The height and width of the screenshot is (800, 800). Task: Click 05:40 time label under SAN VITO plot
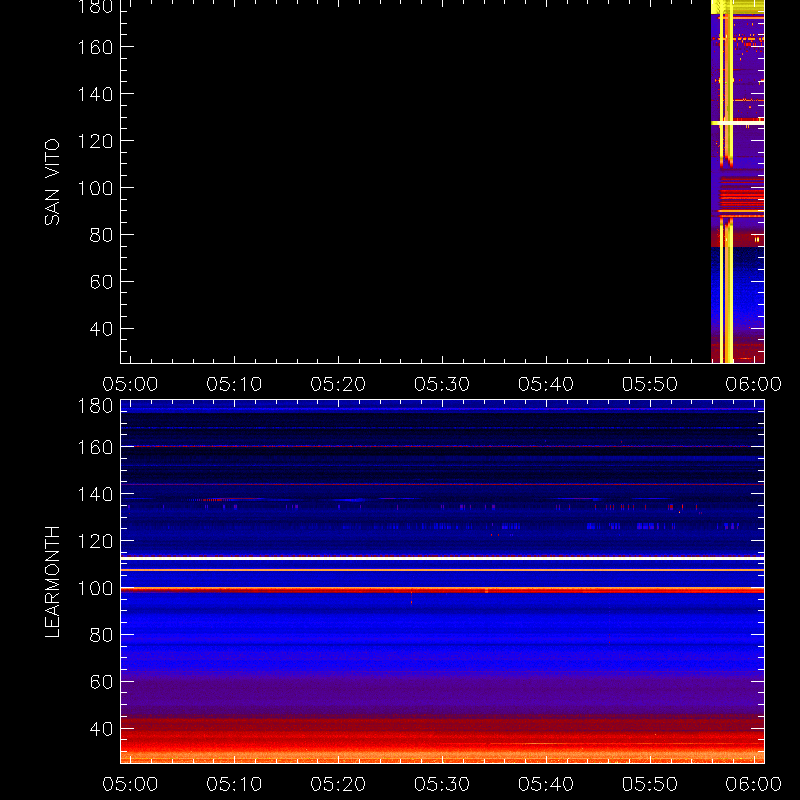(x=546, y=384)
